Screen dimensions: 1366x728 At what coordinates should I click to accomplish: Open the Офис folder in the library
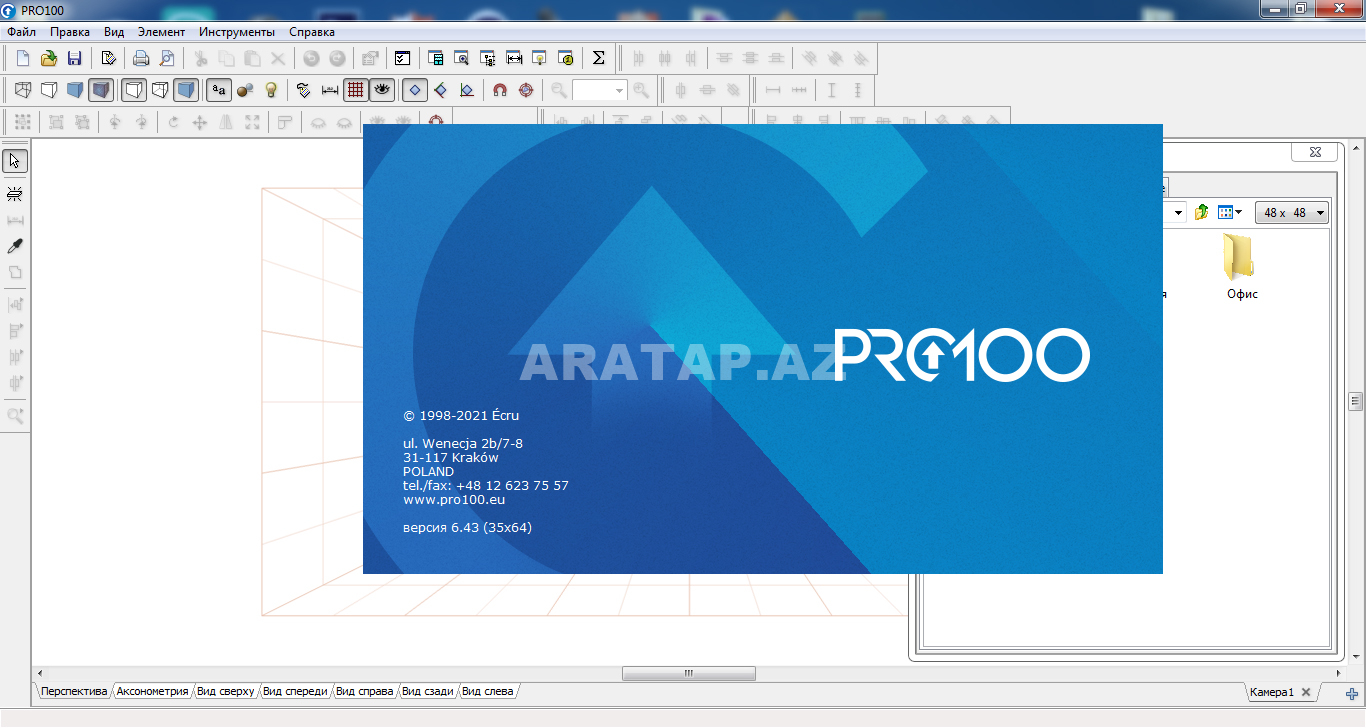(1242, 266)
